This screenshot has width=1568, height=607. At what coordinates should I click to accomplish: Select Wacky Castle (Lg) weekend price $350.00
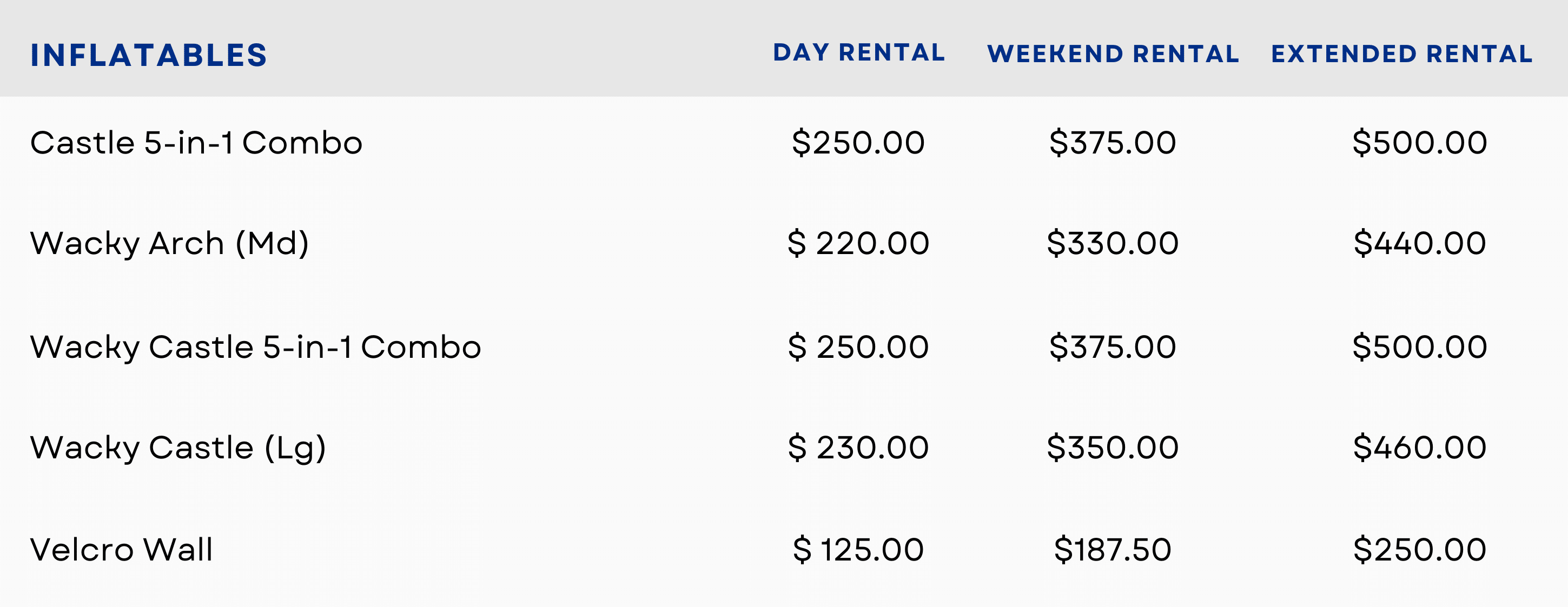click(1113, 448)
